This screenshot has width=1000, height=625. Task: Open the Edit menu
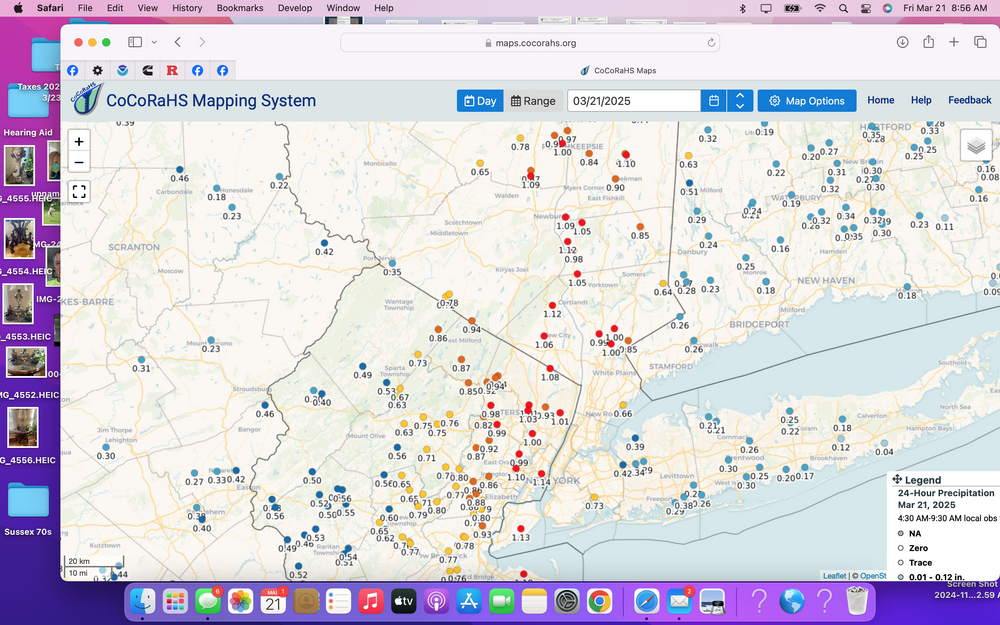tap(115, 8)
